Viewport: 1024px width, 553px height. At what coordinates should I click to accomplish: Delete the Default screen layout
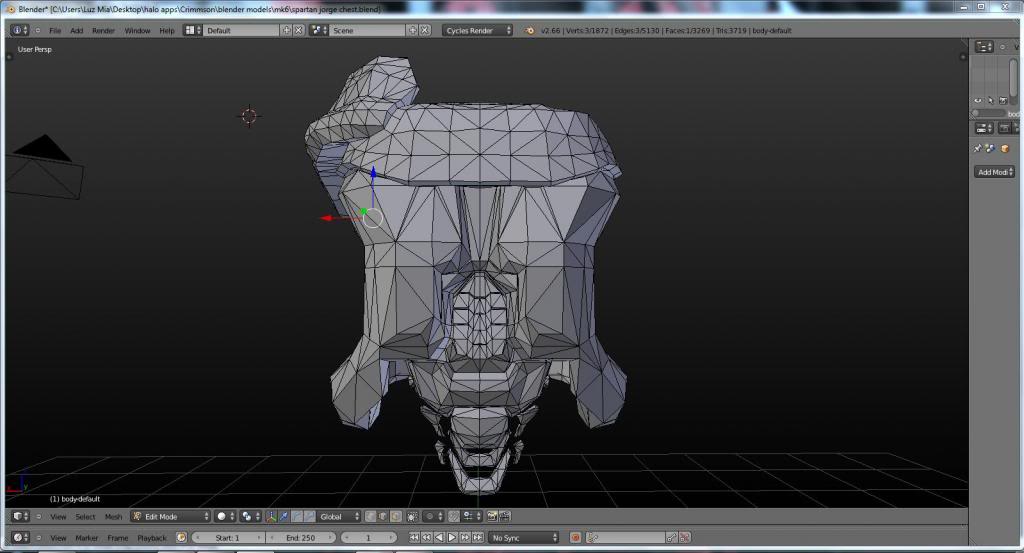298,30
